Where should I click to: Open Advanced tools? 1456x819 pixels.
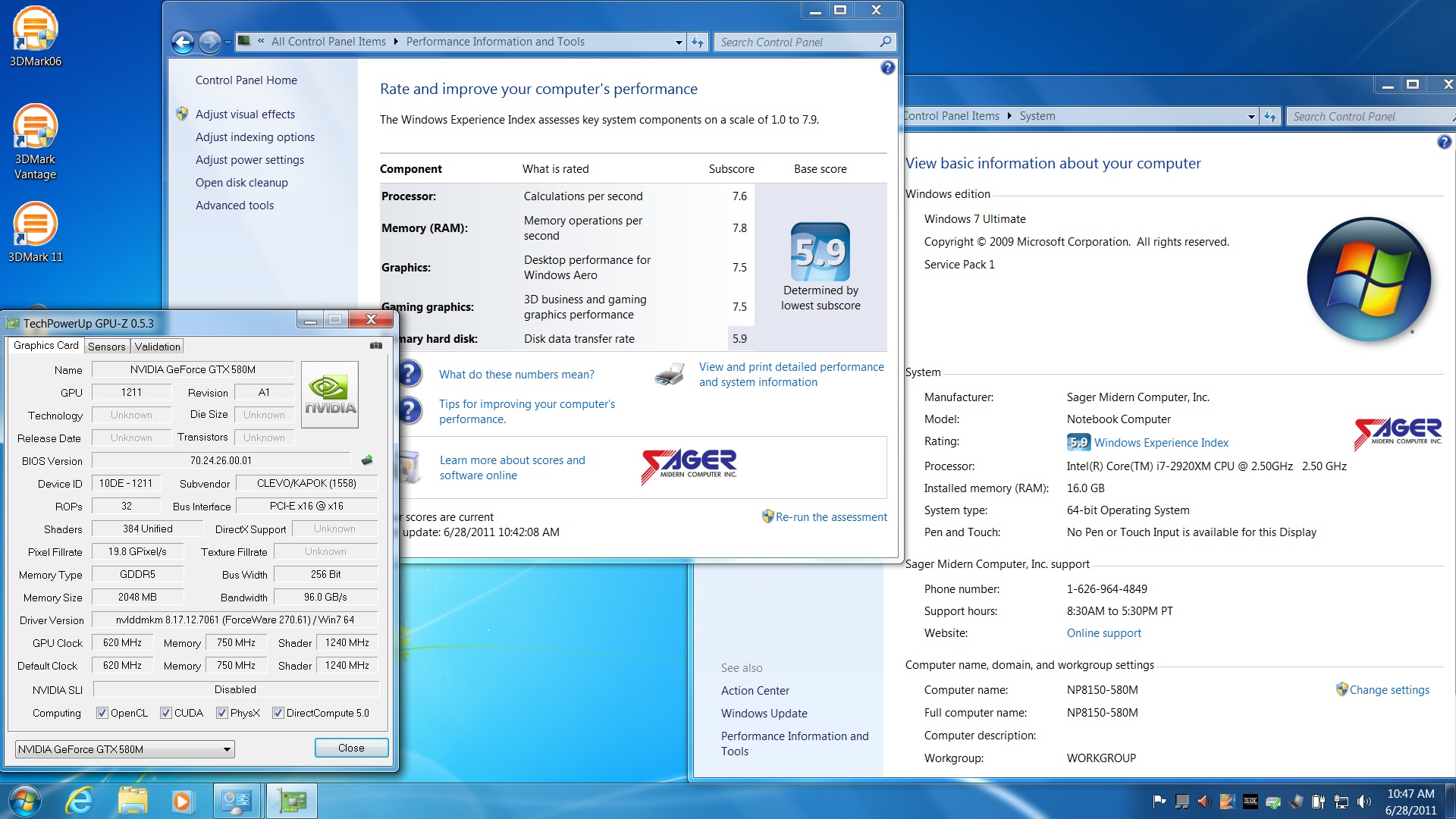[234, 206]
